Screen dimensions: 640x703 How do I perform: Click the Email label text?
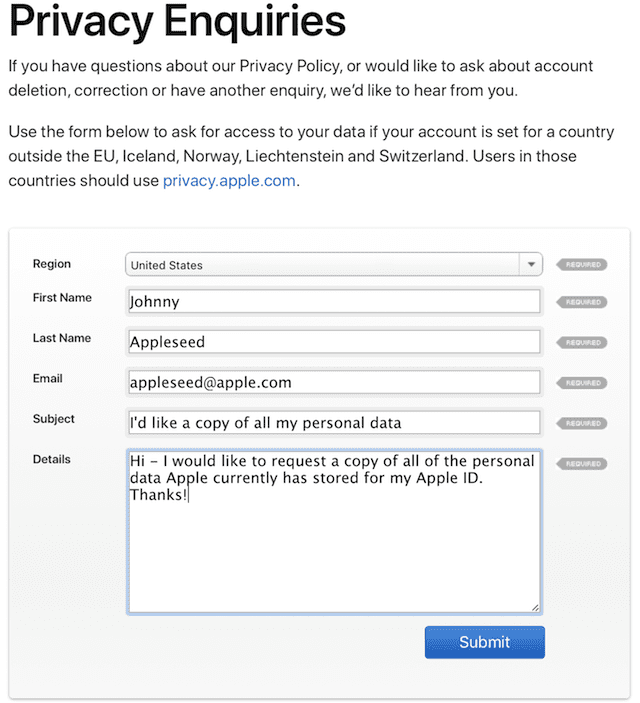[48, 379]
